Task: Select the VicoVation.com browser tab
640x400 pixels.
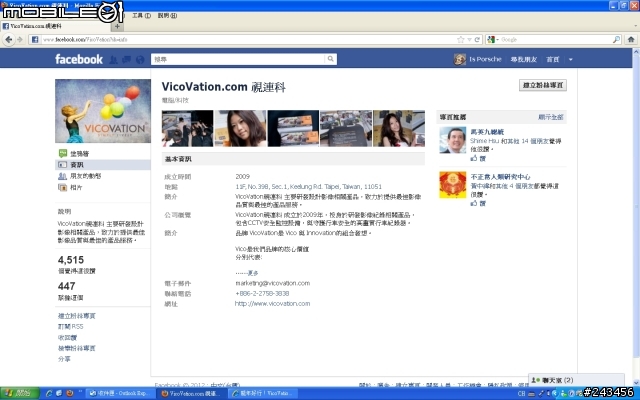Action: [56, 26]
